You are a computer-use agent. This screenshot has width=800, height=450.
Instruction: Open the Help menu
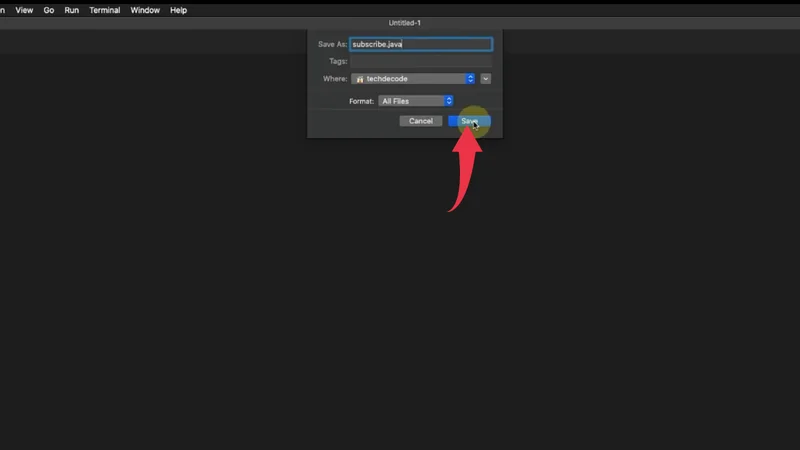[179, 10]
